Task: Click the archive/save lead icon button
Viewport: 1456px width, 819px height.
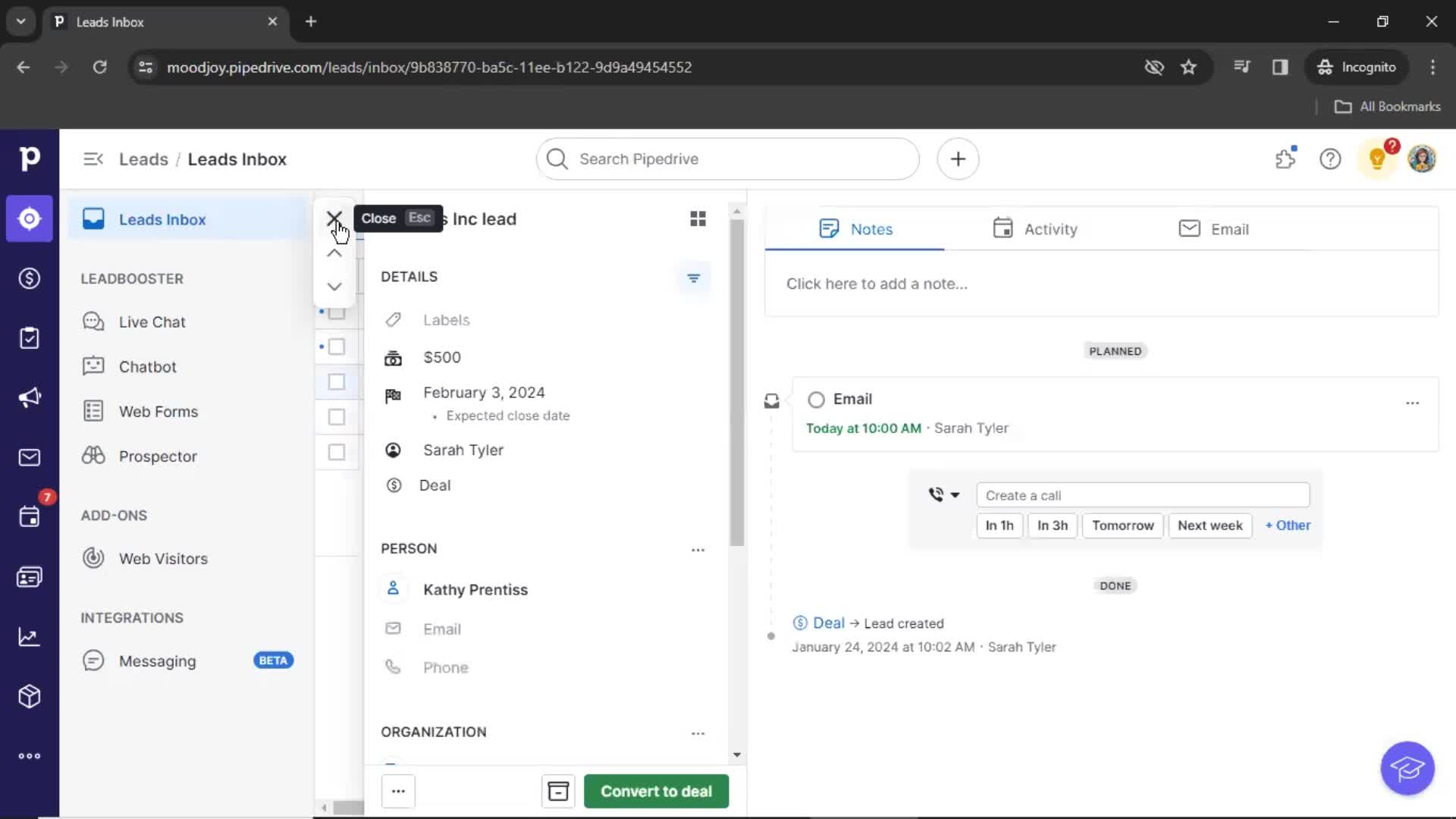Action: (x=558, y=791)
